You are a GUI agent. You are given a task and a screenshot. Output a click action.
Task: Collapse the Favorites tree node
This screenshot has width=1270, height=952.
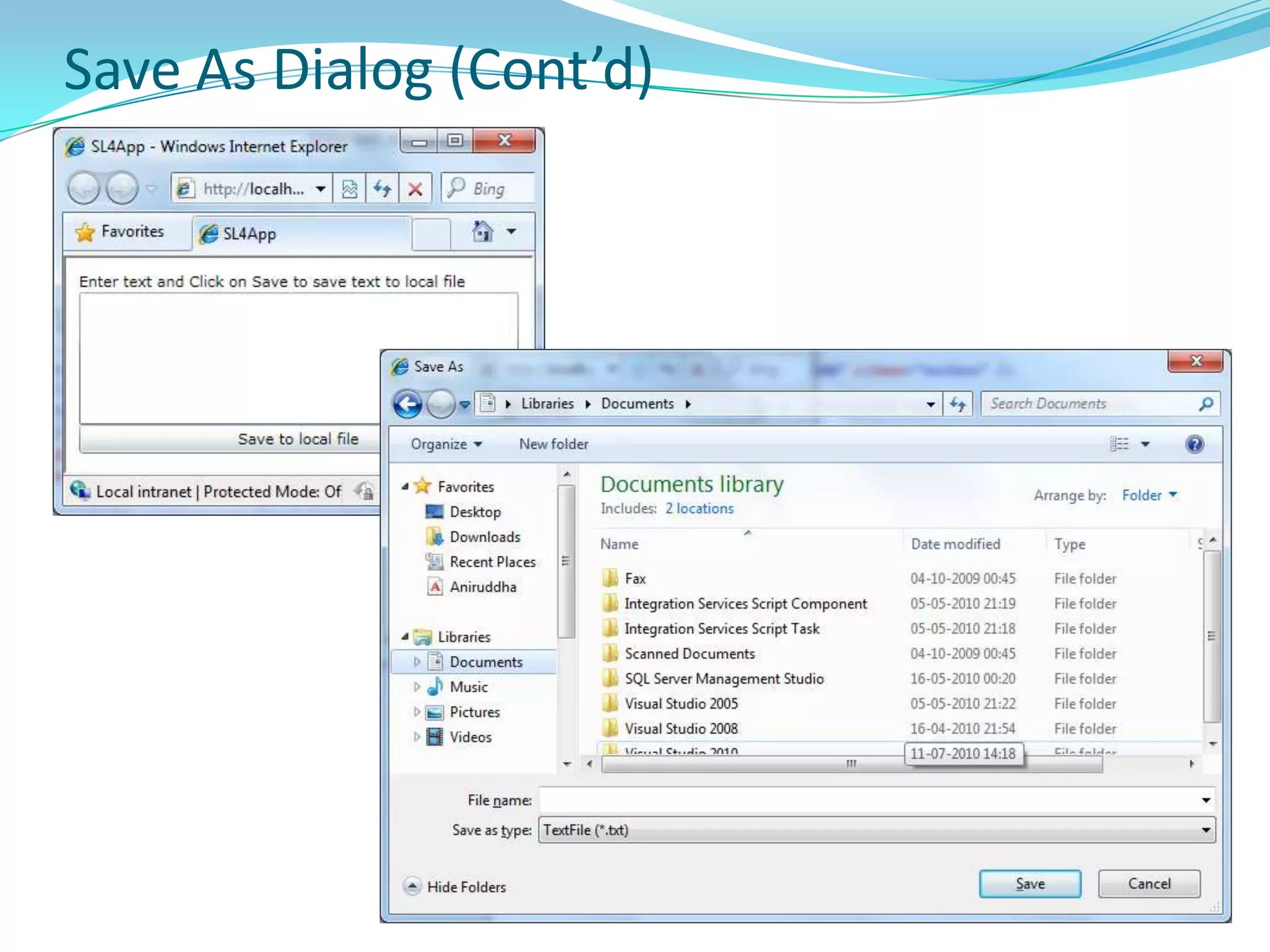tap(405, 487)
